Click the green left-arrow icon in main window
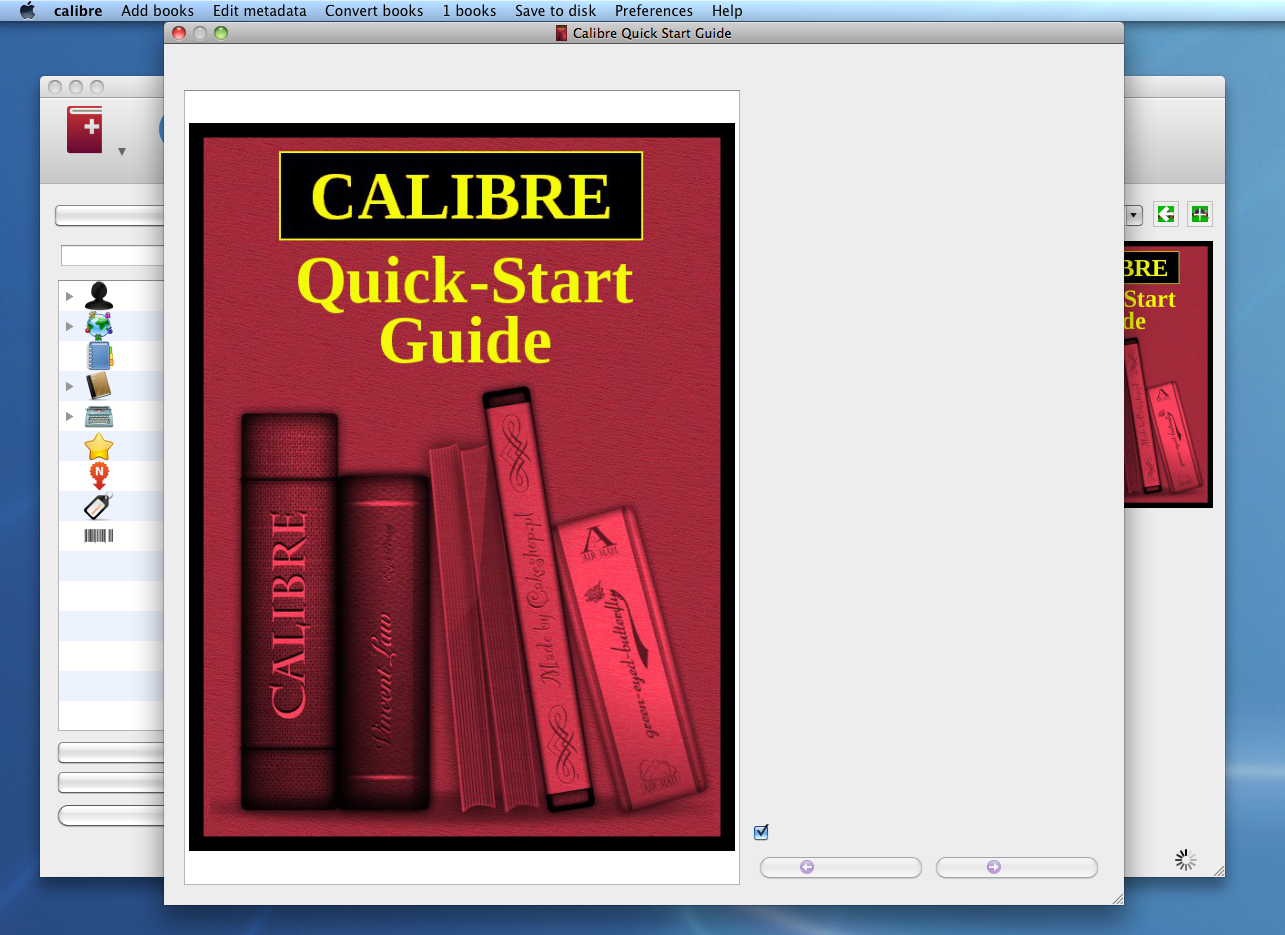The height and width of the screenshot is (935, 1285). 1165,214
